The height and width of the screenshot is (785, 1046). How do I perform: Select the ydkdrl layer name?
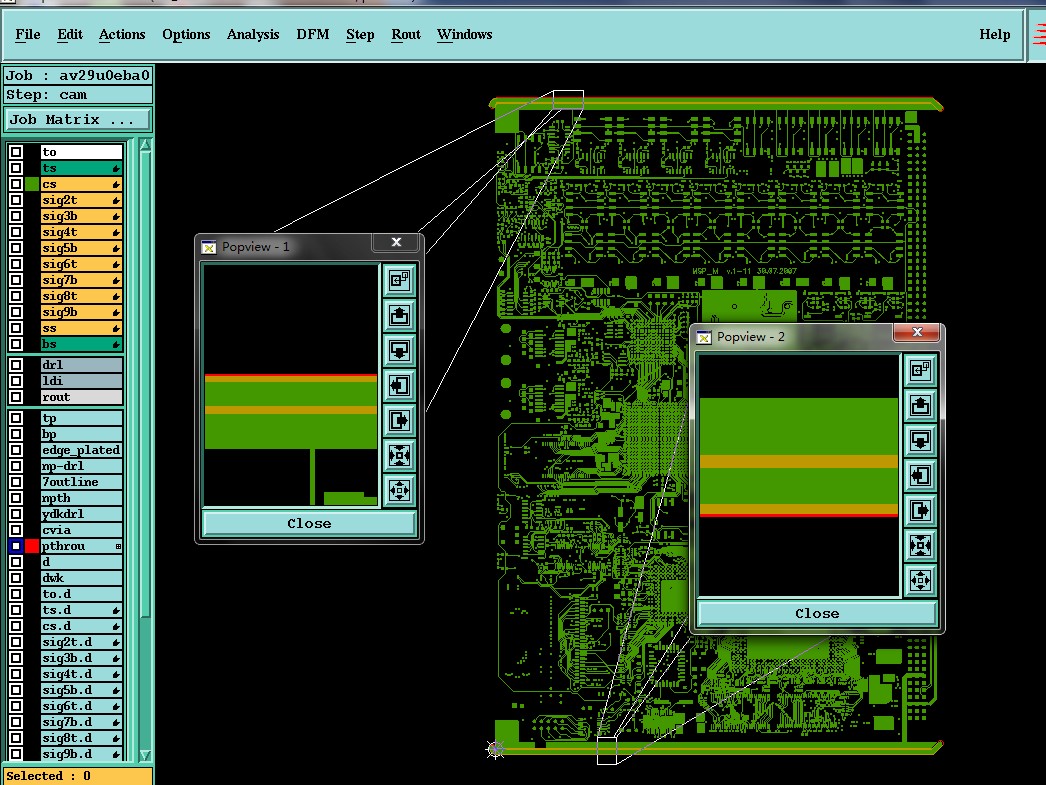(81, 514)
